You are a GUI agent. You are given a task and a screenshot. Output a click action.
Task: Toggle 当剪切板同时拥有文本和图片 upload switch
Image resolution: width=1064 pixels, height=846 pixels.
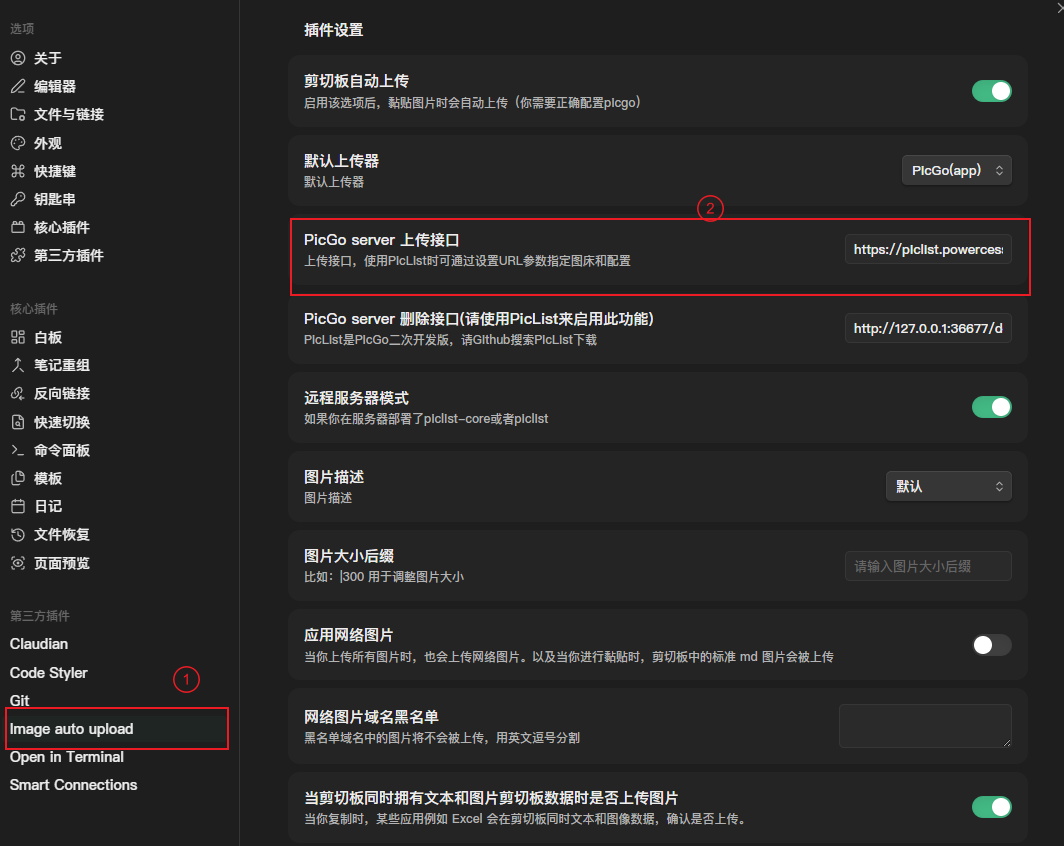pos(991,807)
